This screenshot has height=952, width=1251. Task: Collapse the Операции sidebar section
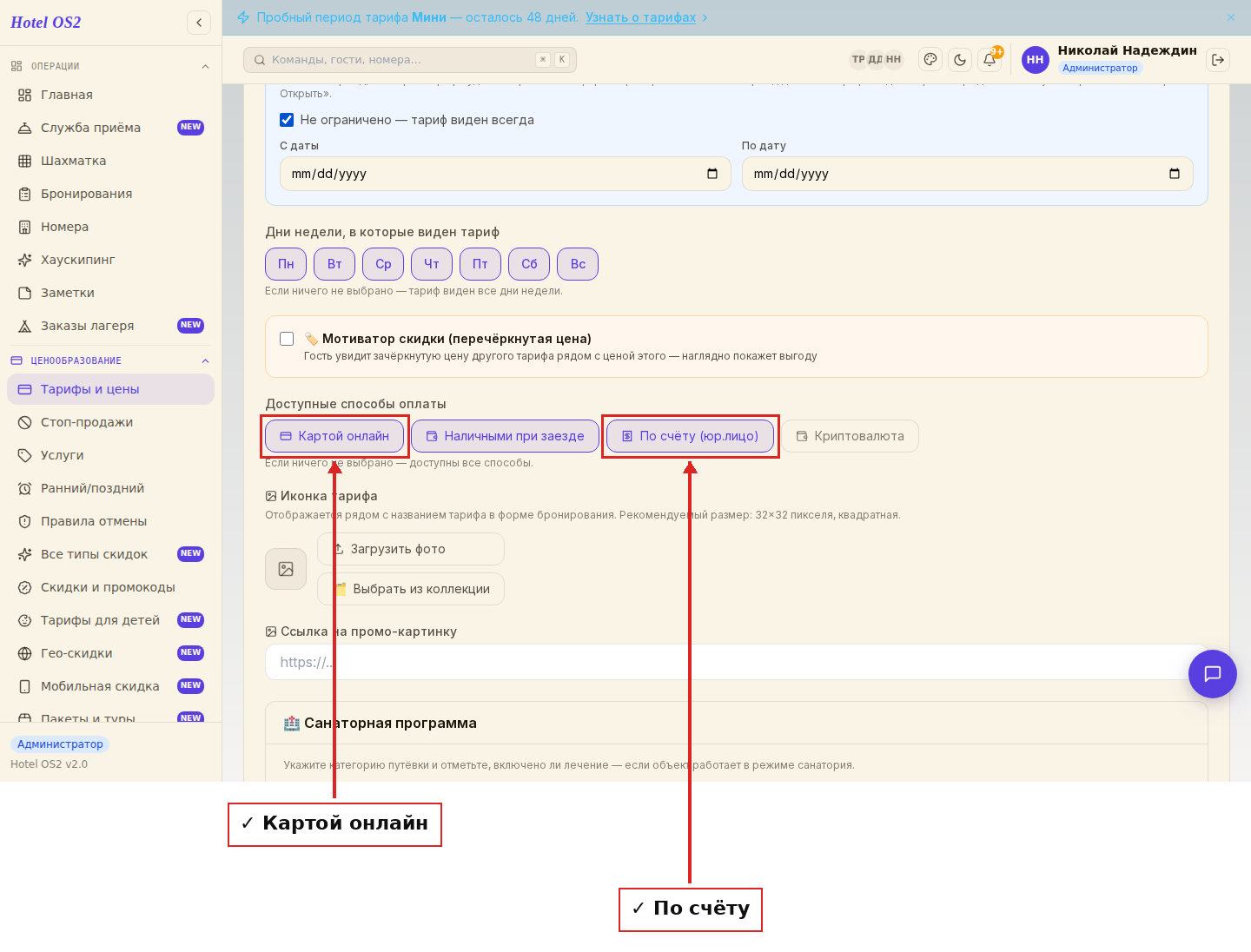205,66
